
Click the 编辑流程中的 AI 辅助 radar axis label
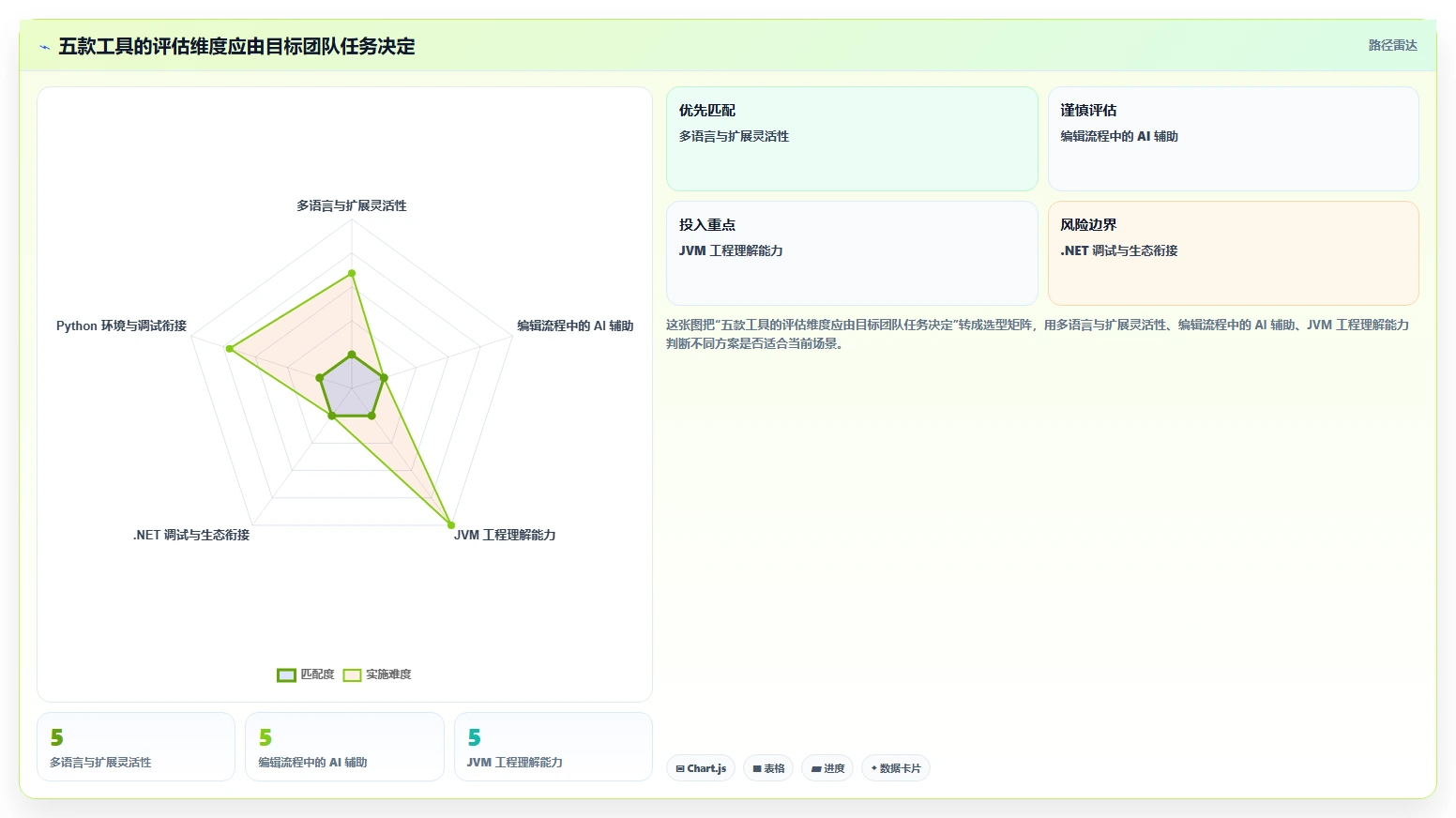(575, 326)
